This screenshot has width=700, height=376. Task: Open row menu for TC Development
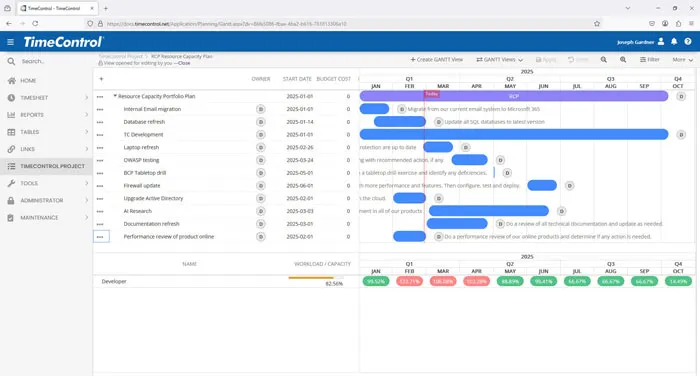(x=100, y=135)
